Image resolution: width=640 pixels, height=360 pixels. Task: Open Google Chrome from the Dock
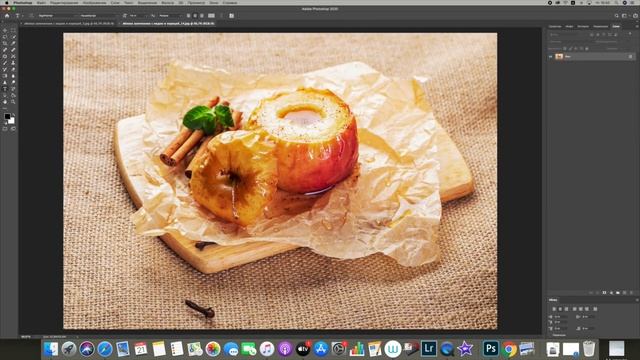[509, 349]
